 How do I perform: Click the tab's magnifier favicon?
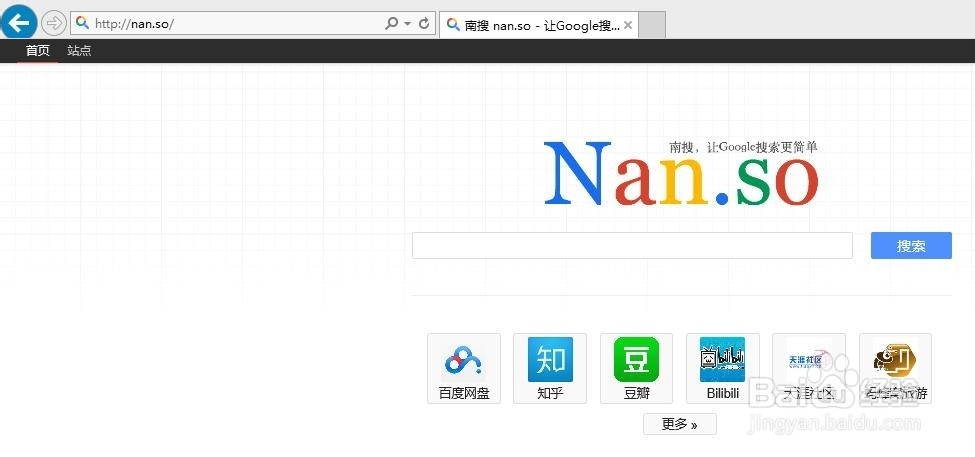click(x=453, y=25)
